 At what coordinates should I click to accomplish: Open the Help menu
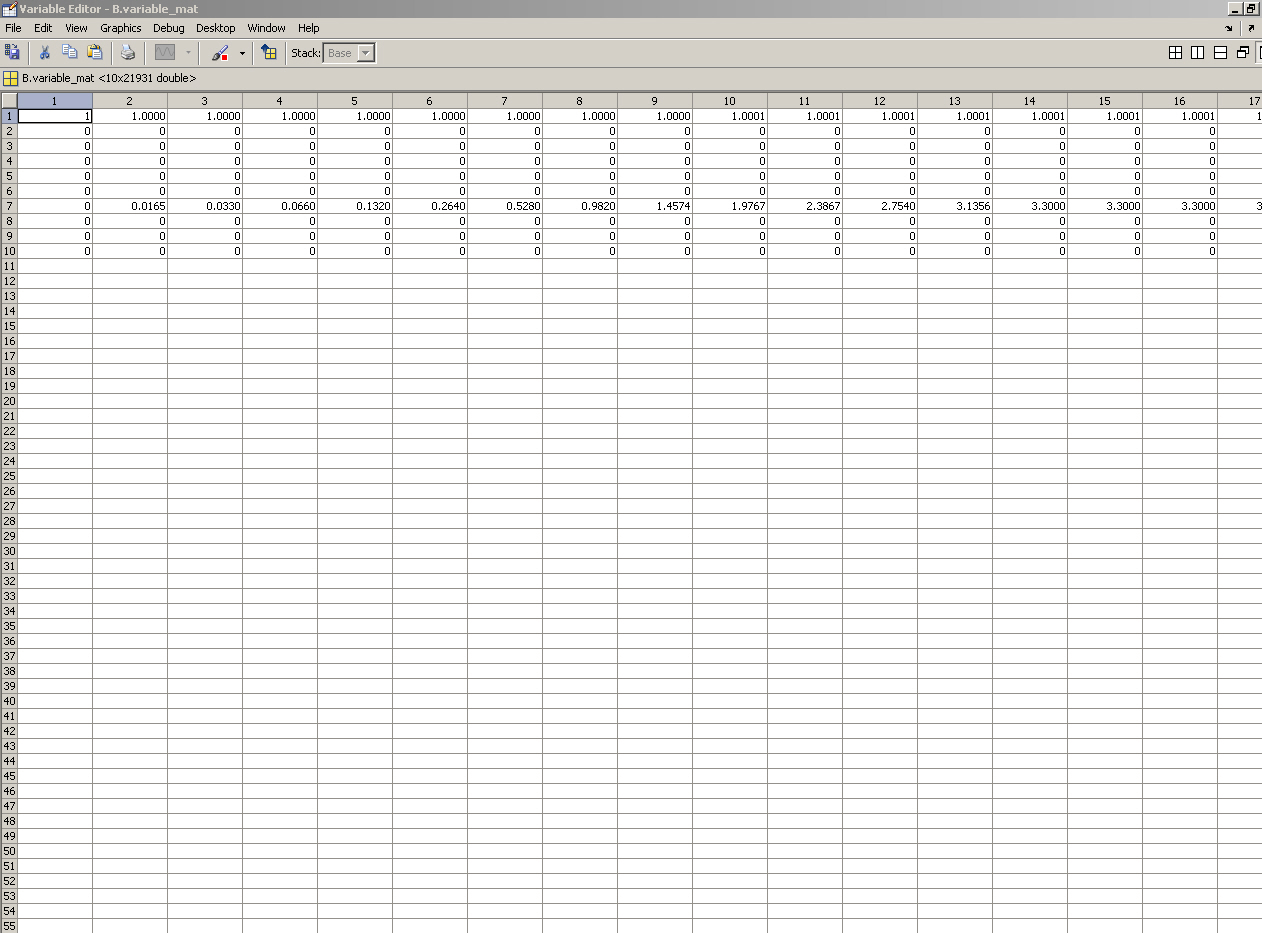tap(309, 28)
